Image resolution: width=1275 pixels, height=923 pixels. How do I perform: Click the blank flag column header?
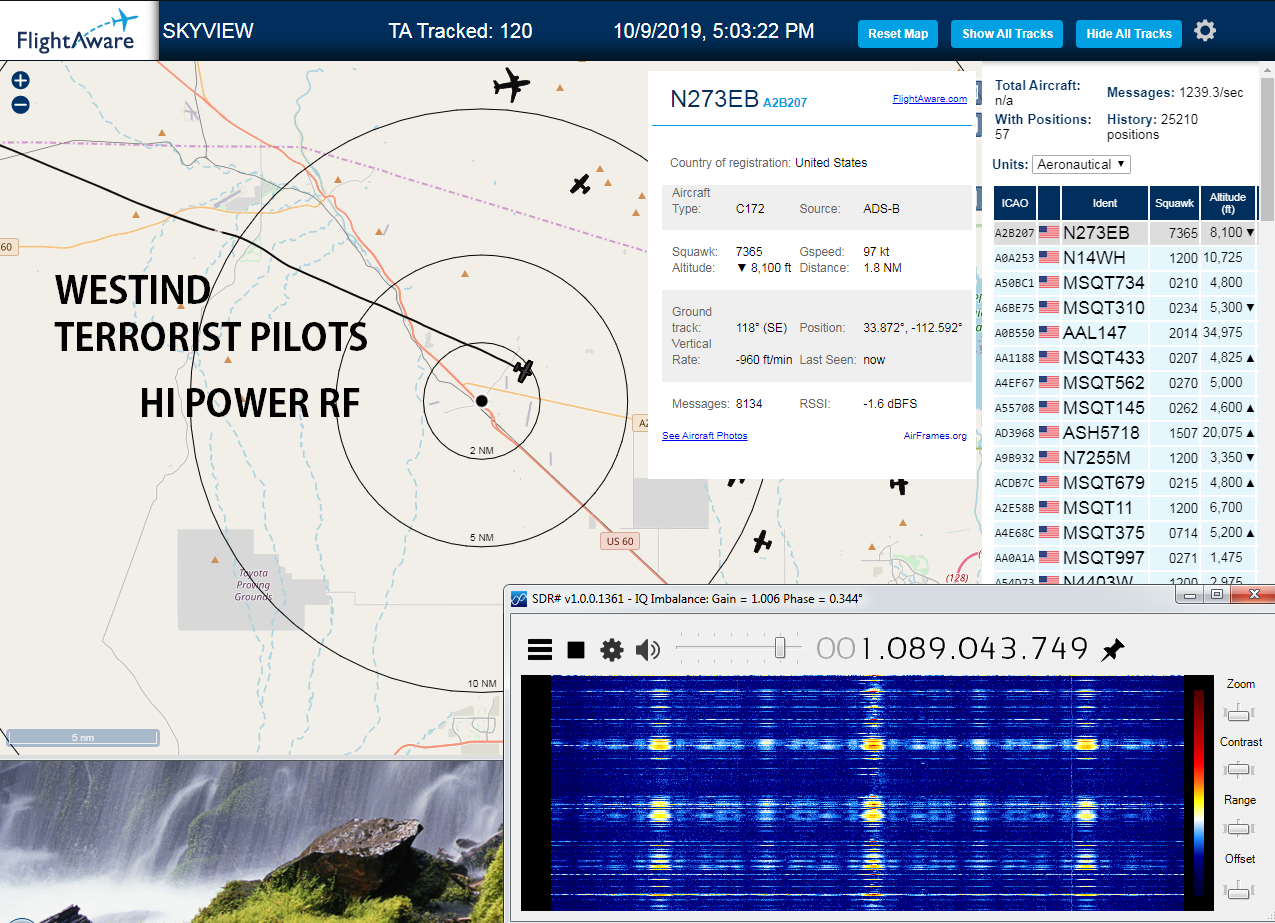click(x=1049, y=203)
